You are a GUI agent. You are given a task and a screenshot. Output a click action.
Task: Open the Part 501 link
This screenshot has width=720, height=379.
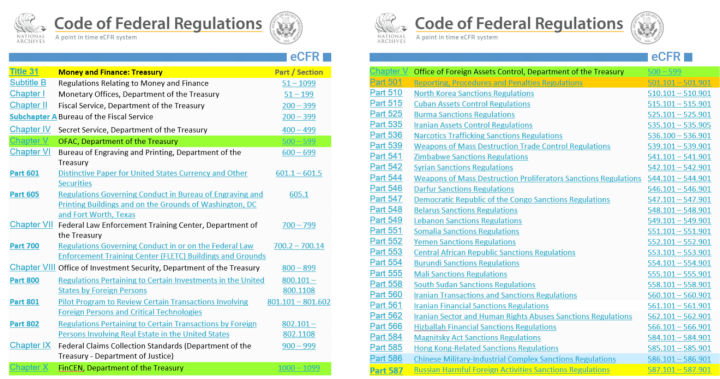(x=386, y=82)
